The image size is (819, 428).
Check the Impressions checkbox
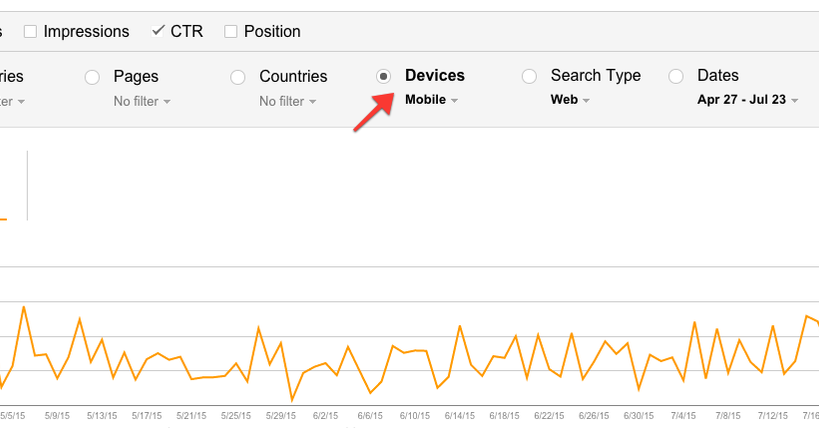[30, 32]
